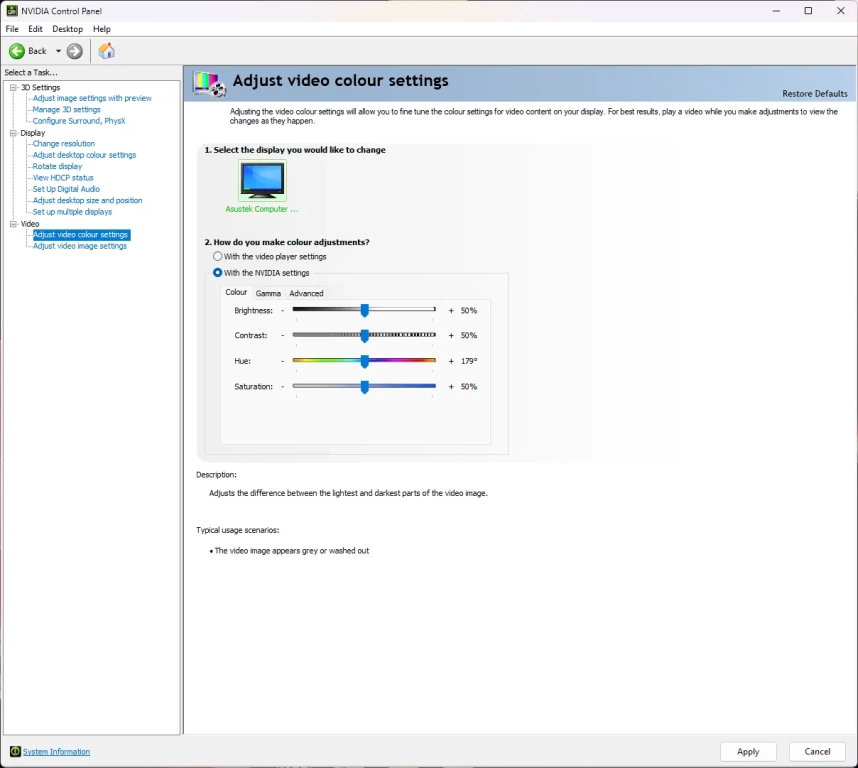Click the minus icon beside Saturation
This screenshot has height=768, width=858.
tap(282, 387)
